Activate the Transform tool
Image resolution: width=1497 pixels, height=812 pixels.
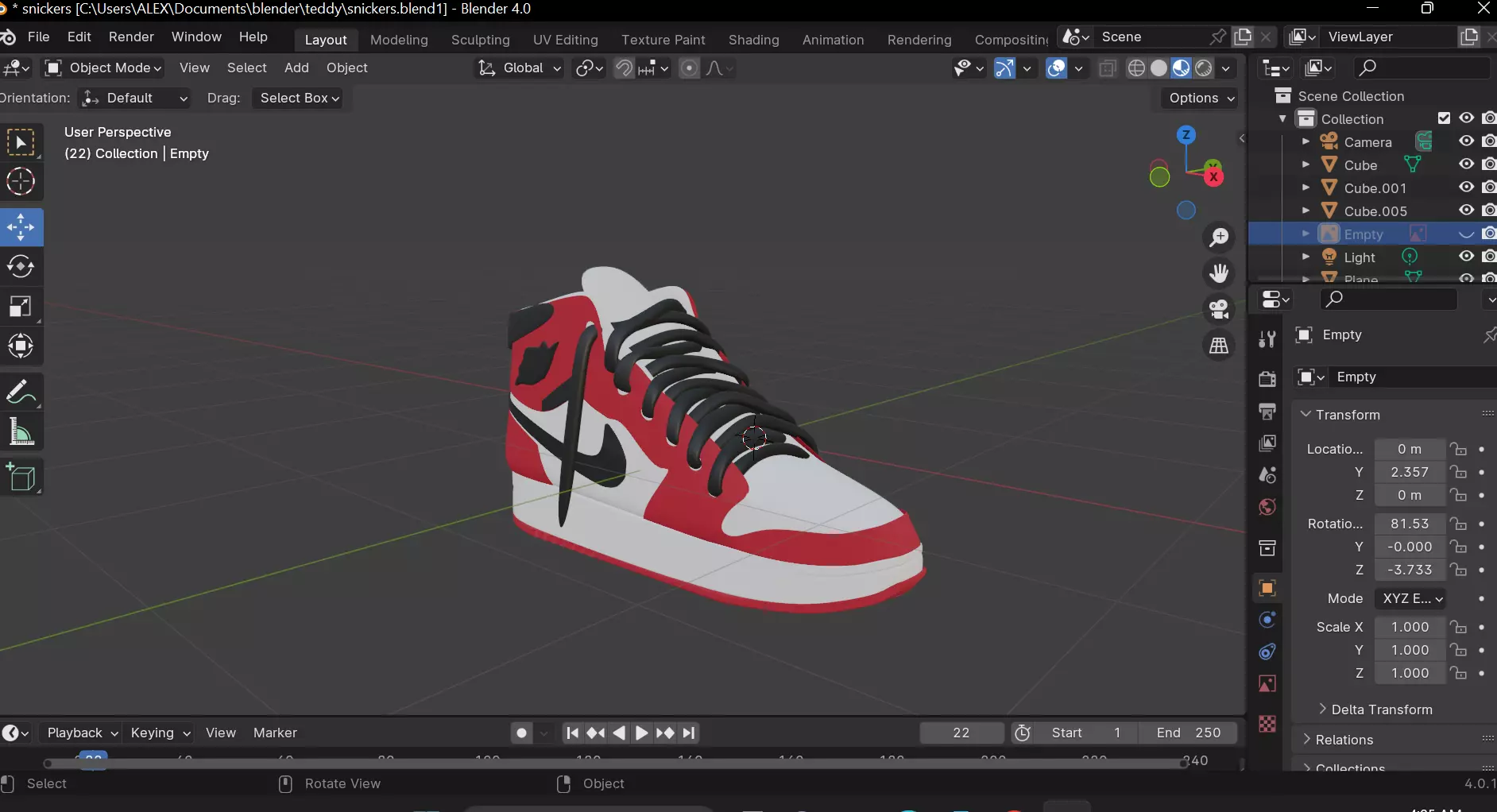[21, 346]
